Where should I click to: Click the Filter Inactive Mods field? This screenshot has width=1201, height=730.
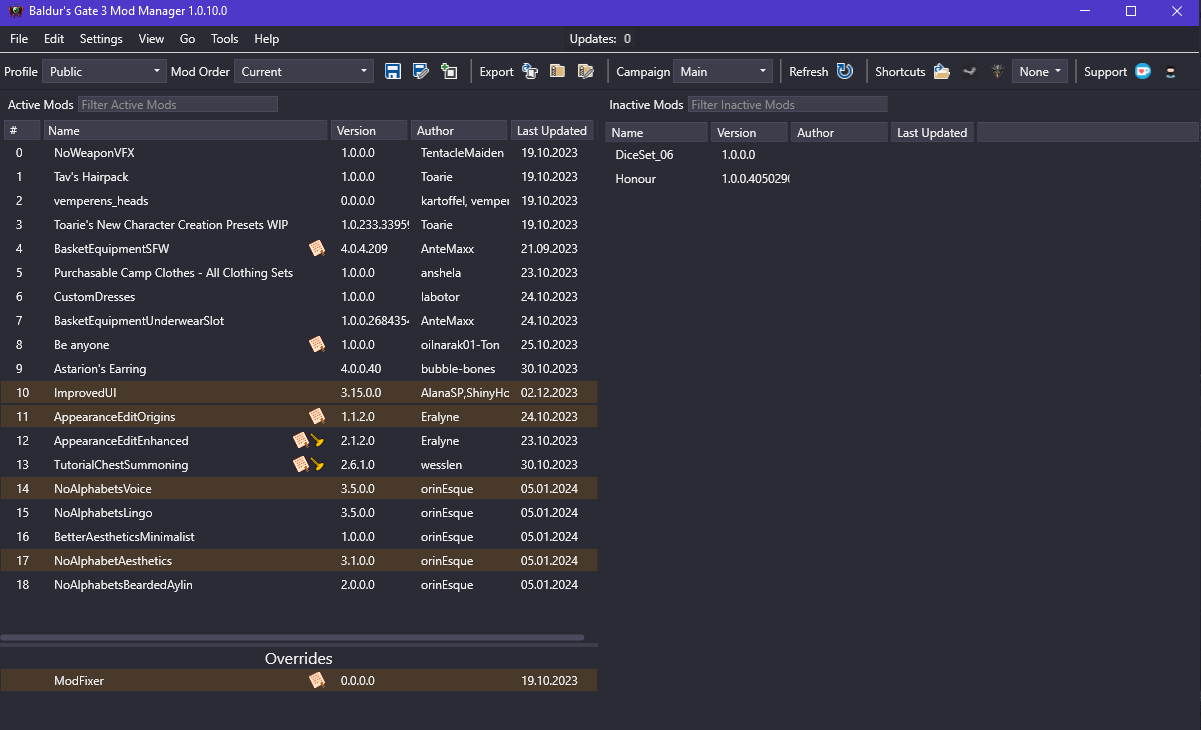click(787, 104)
